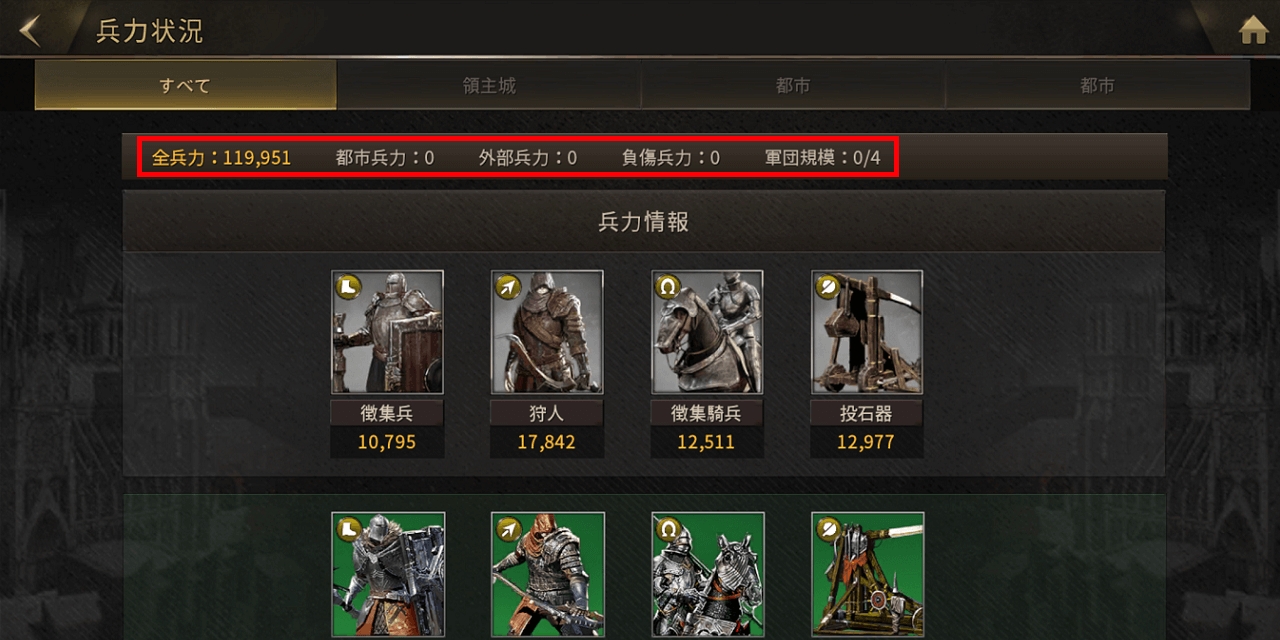Open the green-background infantry unit card
This screenshot has width=1280, height=640.
tap(388, 575)
